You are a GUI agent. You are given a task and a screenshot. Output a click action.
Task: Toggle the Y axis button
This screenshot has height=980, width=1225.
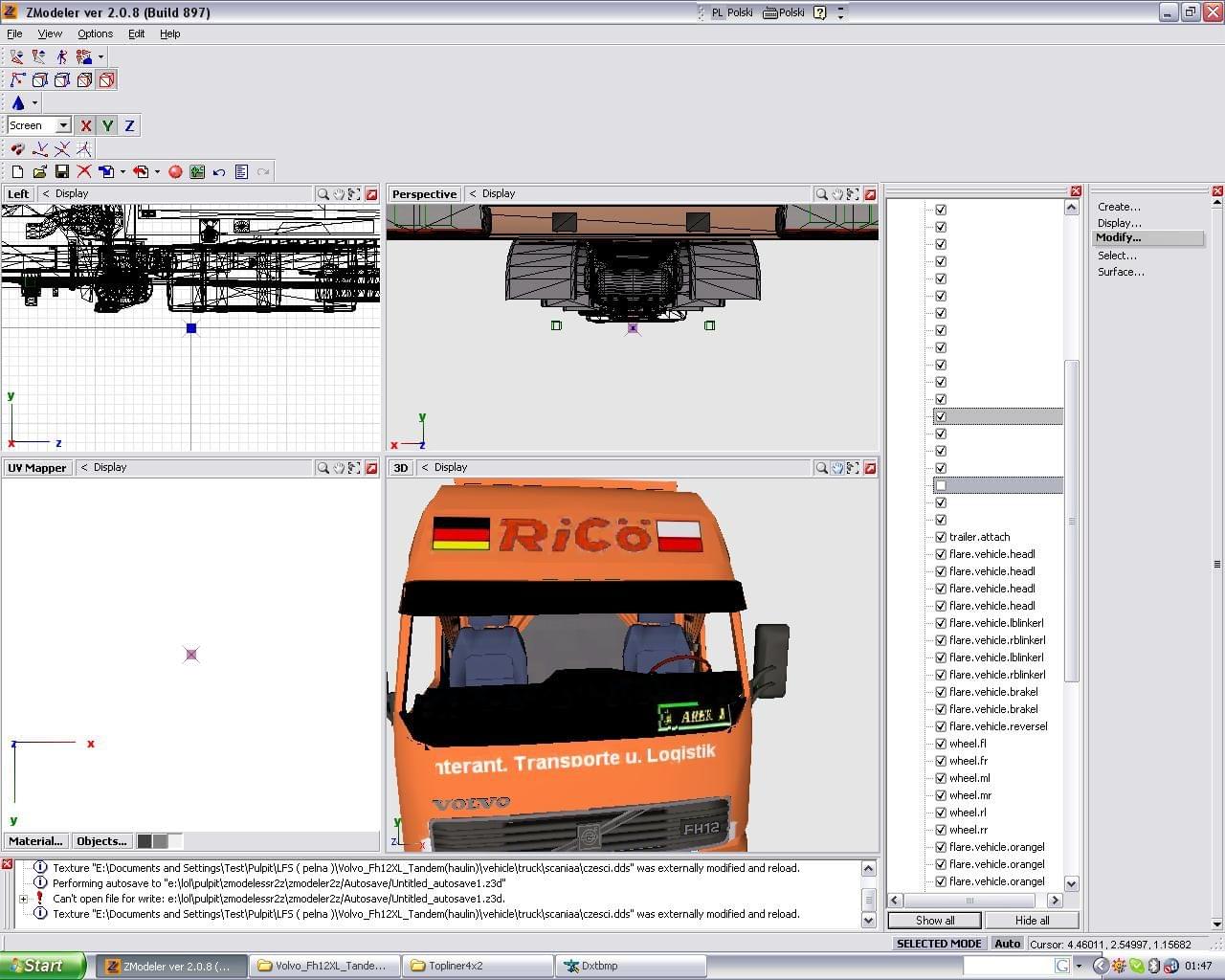pos(107,125)
